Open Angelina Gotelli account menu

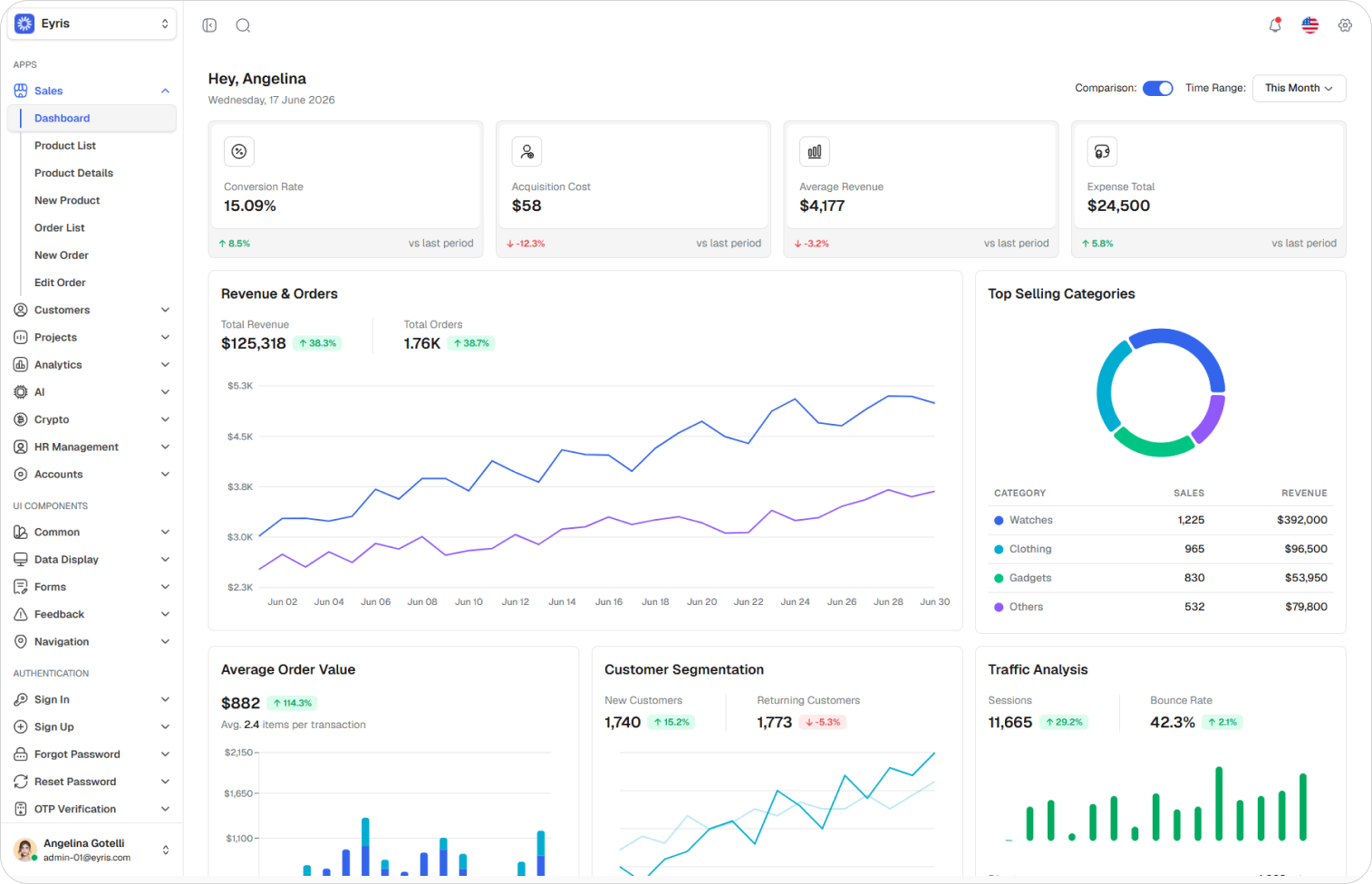[92, 850]
